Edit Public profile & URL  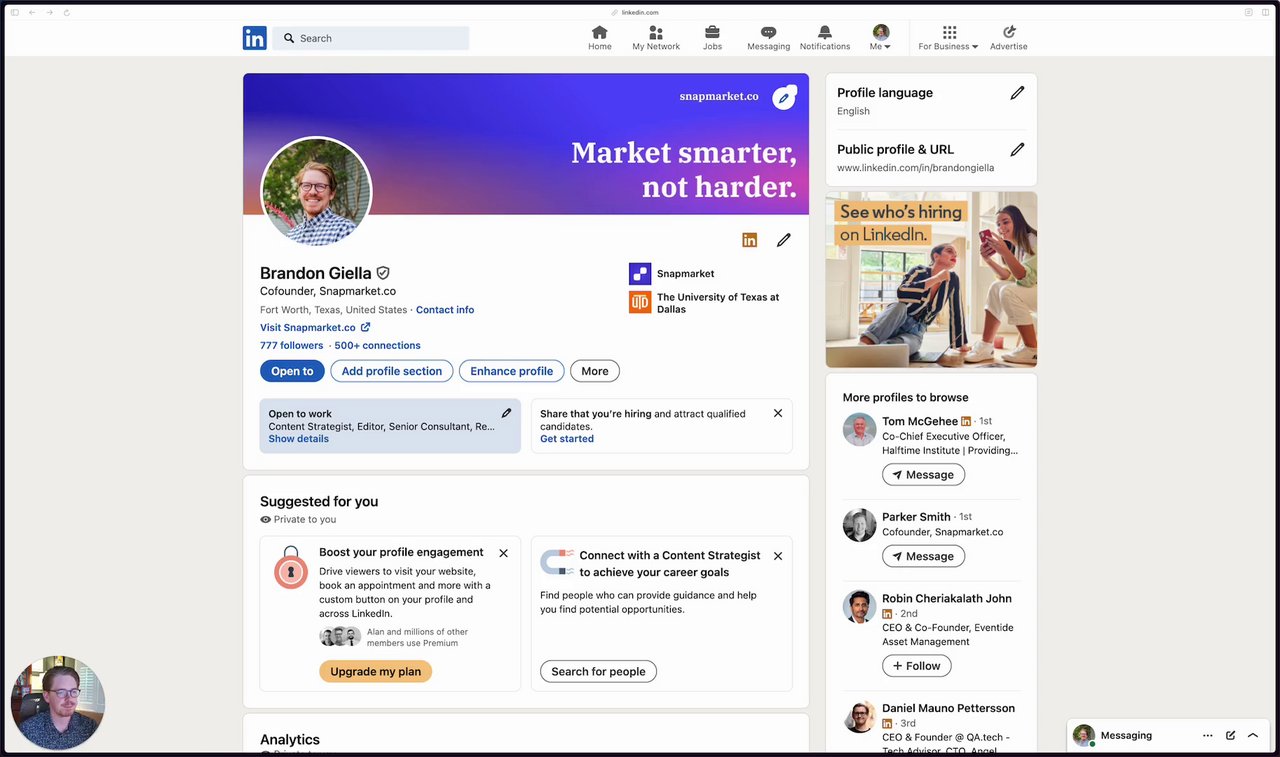pos(1017,150)
